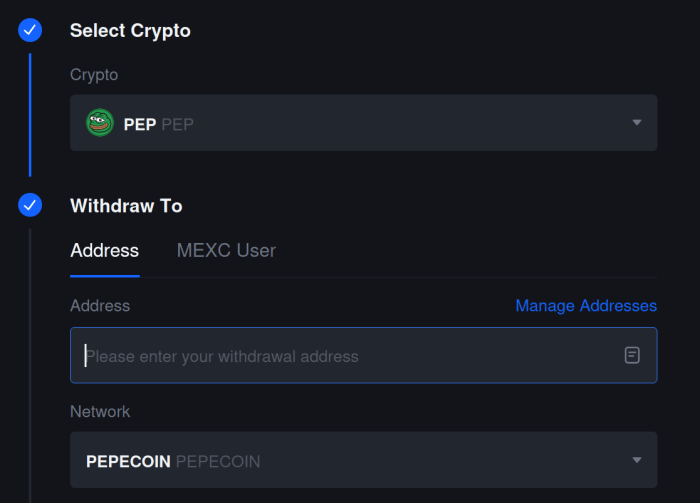Click the vertical blue step progress line
The height and width of the screenshot is (503, 700).
[30, 115]
